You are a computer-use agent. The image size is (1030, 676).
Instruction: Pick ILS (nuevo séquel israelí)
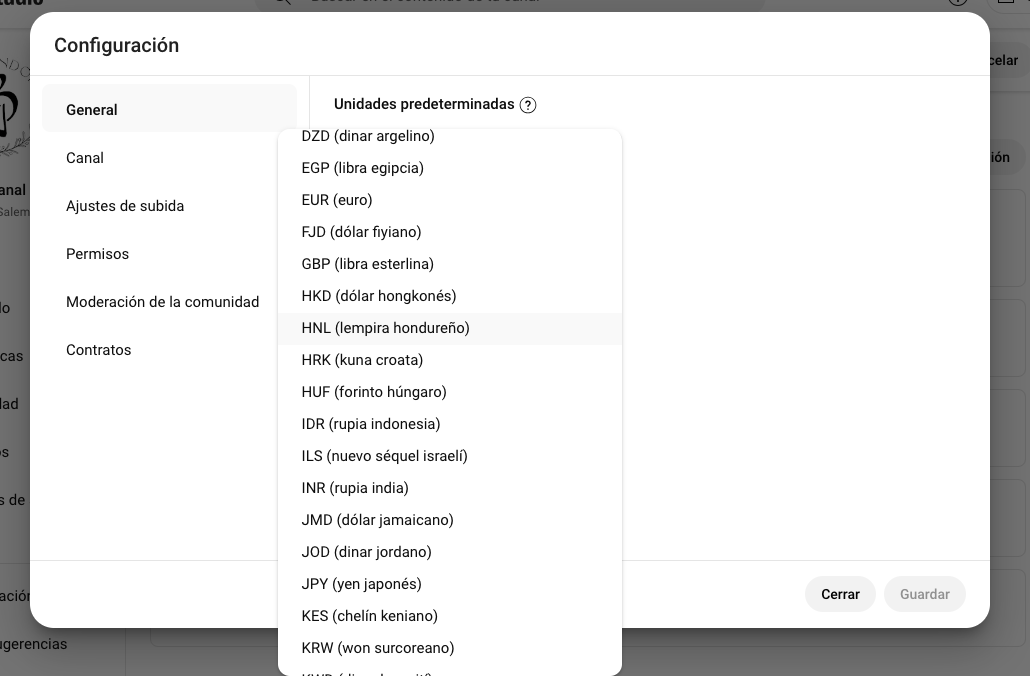pos(384,456)
